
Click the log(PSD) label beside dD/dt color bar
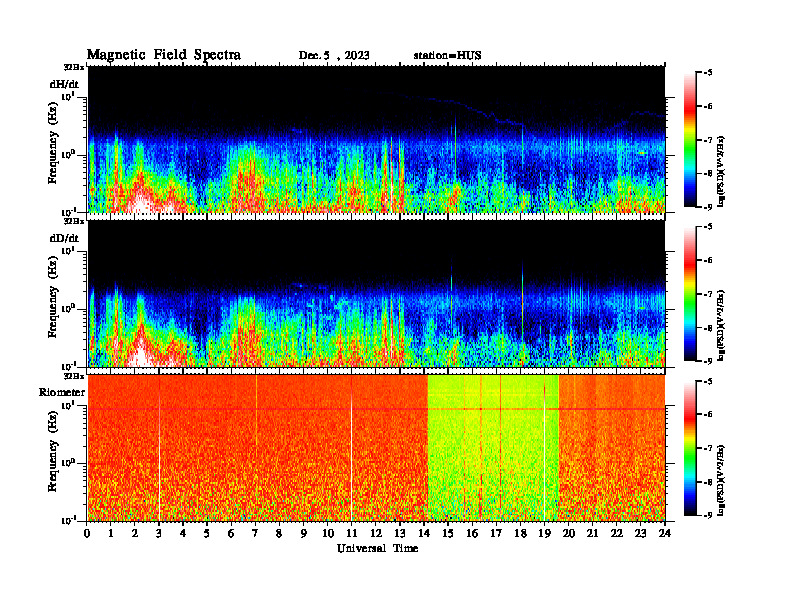point(721,325)
